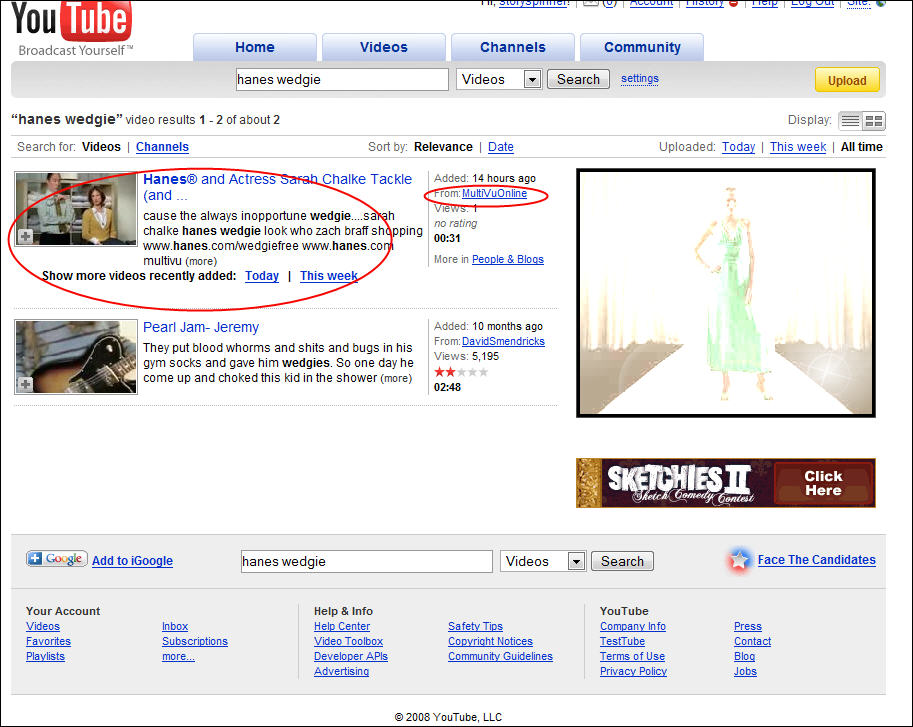Screen dimensions: 913x727
Task: Open the Contact footer link
Action: [752, 641]
